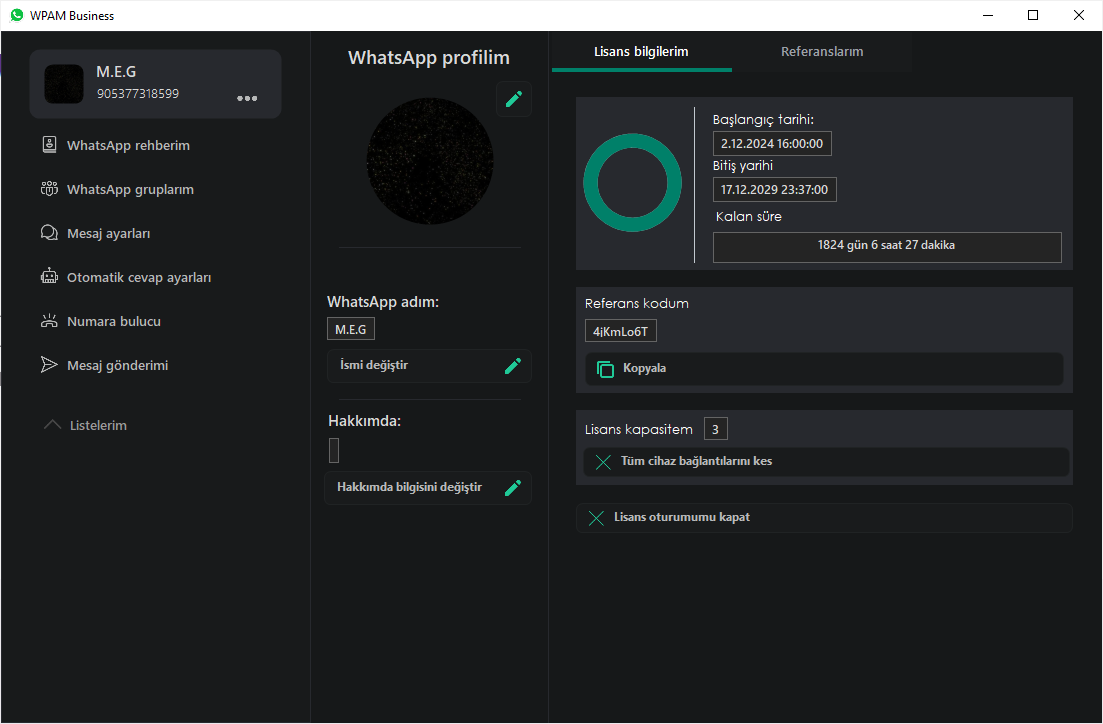Open the Otomatik cevap ayarları robot icon
Viewport: 1103px width, 724px height.
[x=49, y=277]
